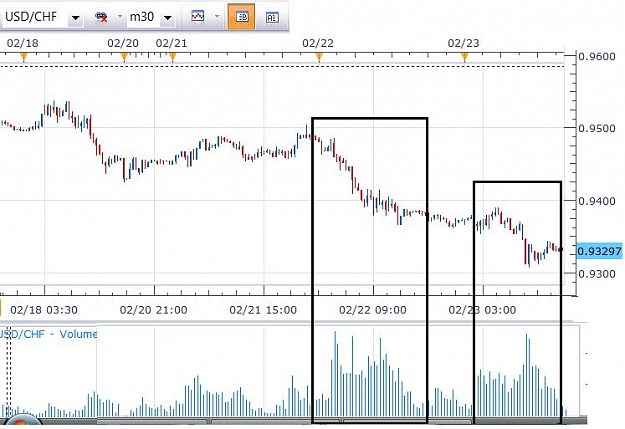
Task: Expand the small arrow beside the red X icon
Action: click(x=120, y=17)
